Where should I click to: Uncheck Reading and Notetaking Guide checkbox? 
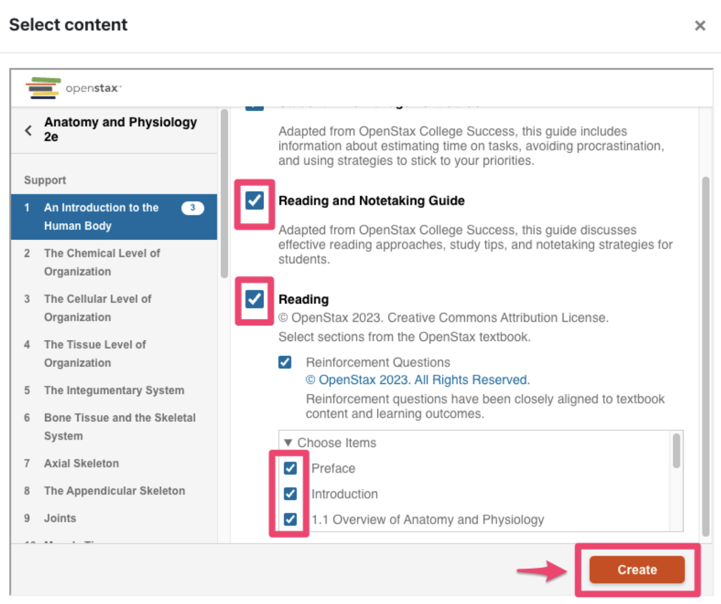(x=255, y=200)
